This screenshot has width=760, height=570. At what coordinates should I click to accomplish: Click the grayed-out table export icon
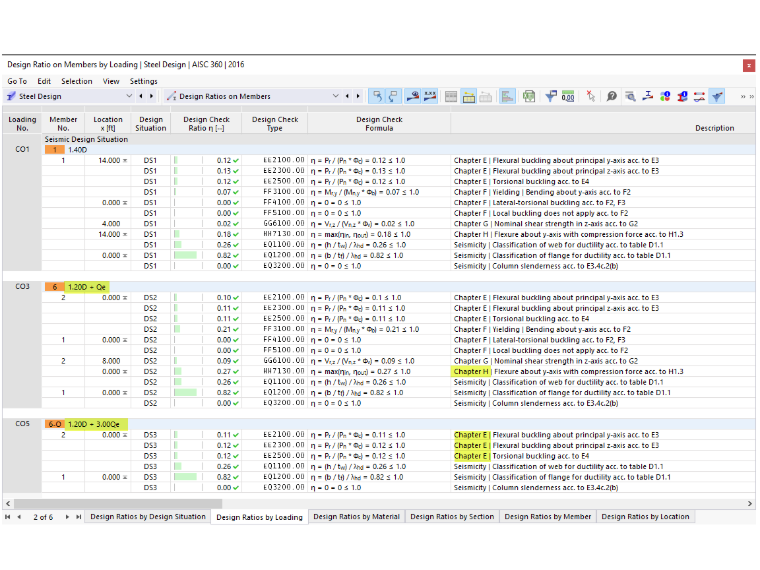click(x=486, y=96)
